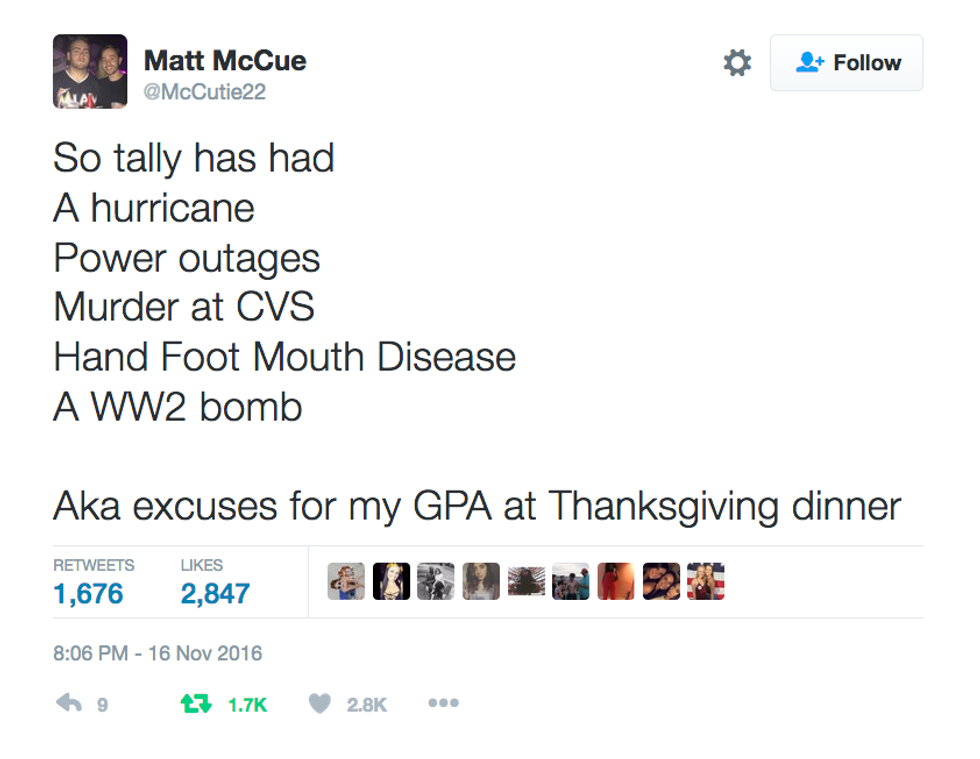
Task: Click the Matt McCue display name
Action: [x=225, y=61]
